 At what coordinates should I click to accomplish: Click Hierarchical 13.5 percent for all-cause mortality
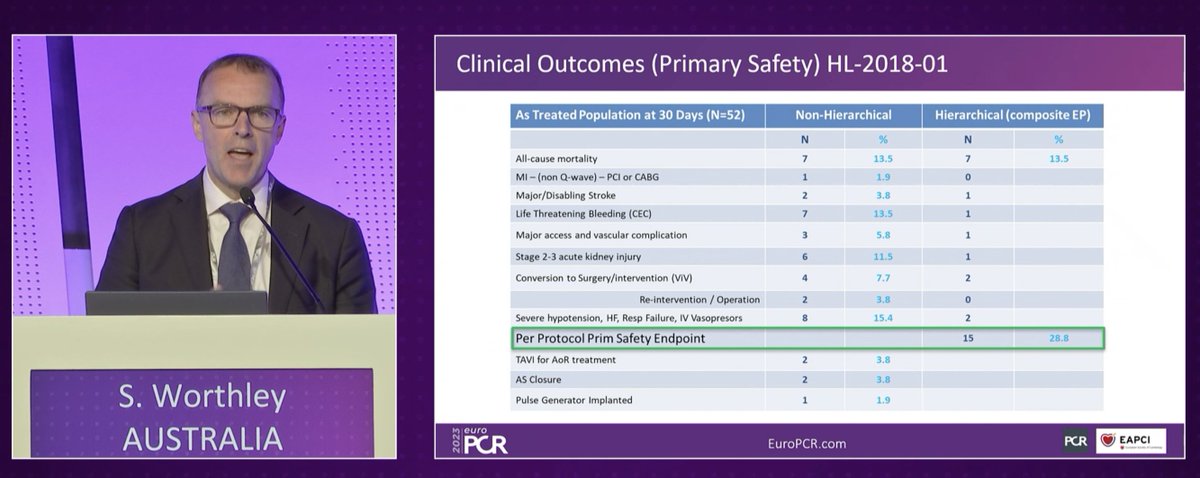click(x=1059, y=158)
